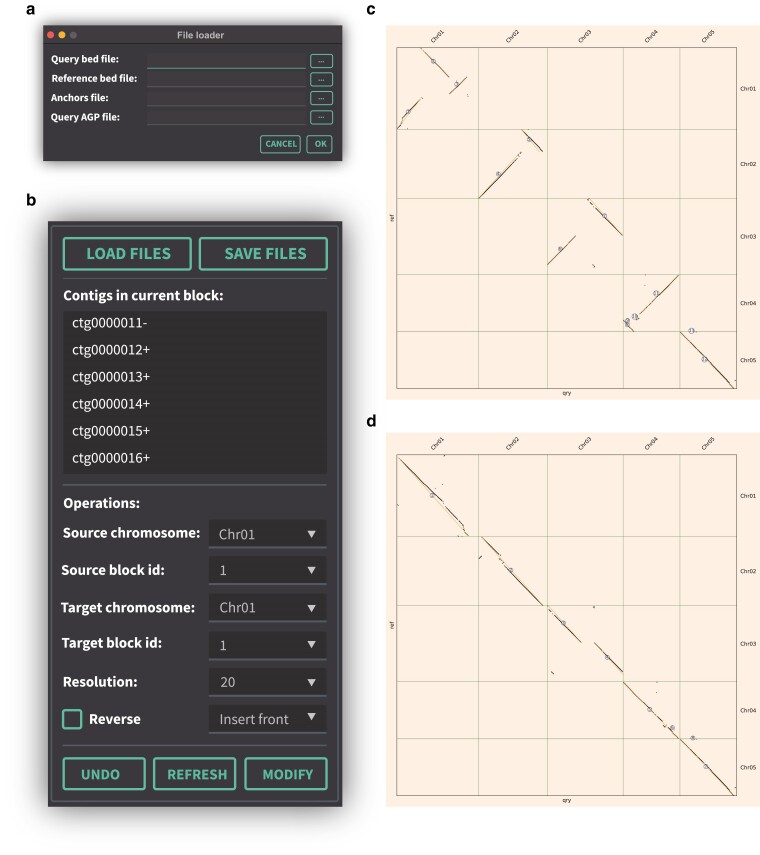Image resolution: width=760 pixels, height=855 pixels.
Task: Close the File loader window
Action: (51, 35)
